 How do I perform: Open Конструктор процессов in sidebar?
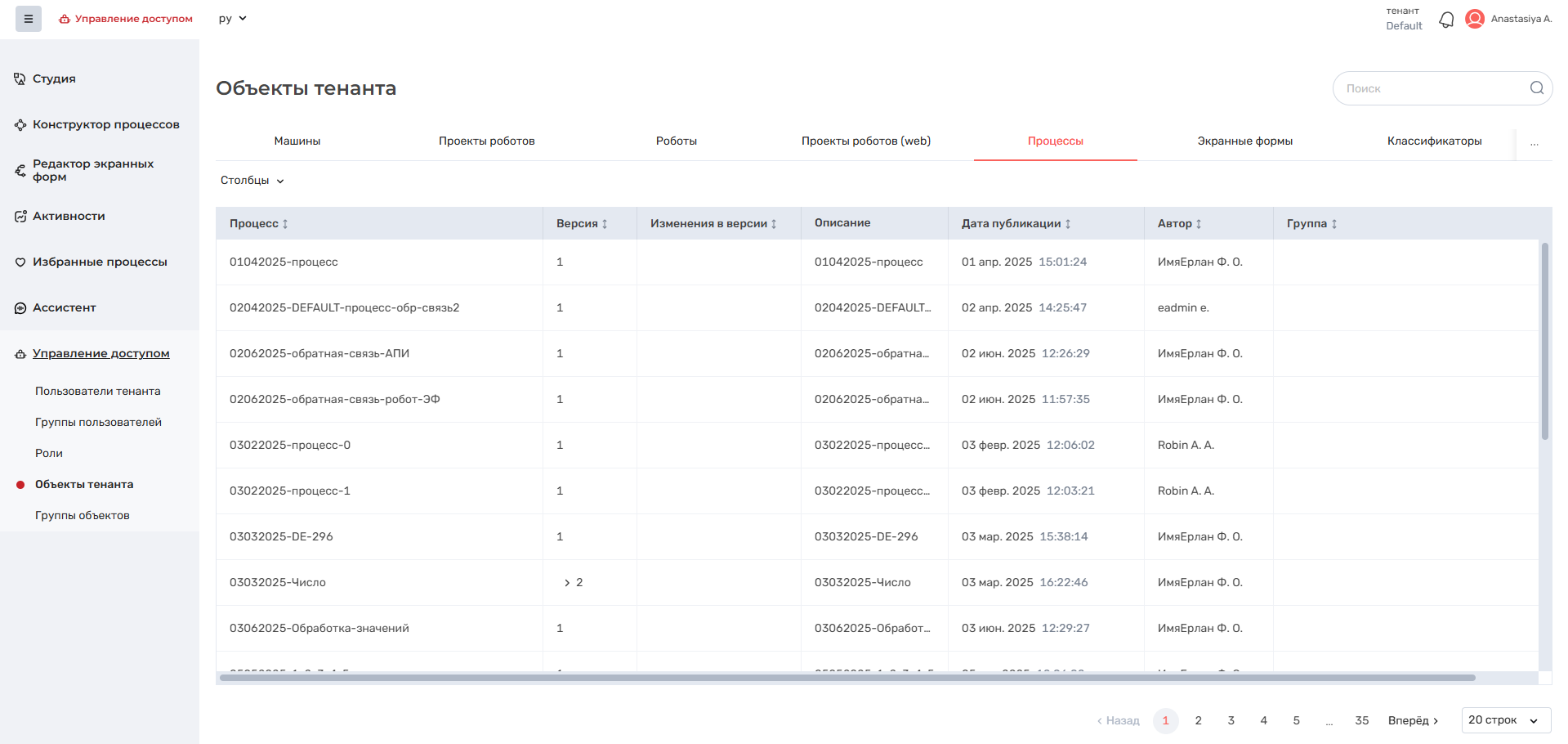[105, 124]
